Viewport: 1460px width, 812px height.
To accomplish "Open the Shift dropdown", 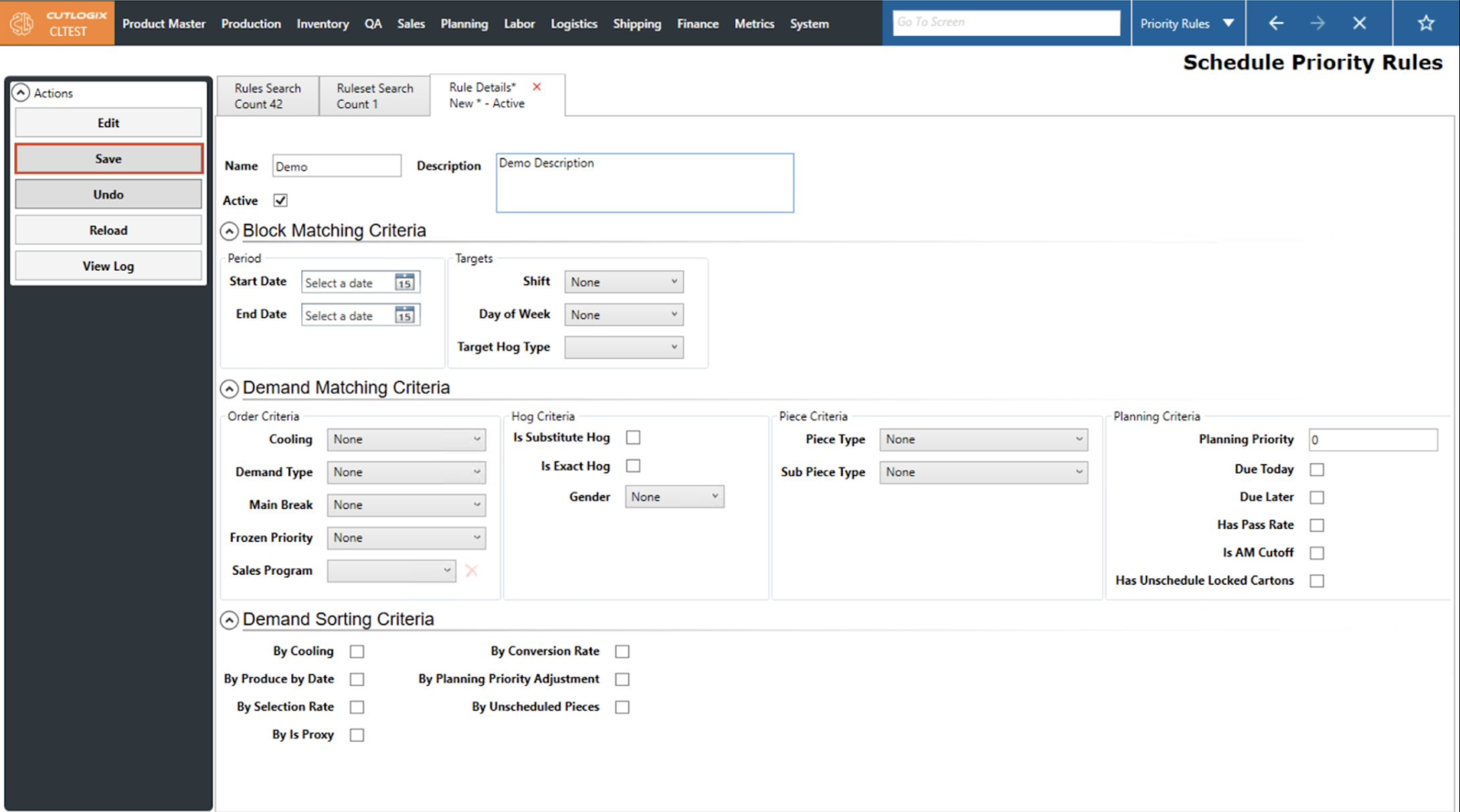I will 624,282.
